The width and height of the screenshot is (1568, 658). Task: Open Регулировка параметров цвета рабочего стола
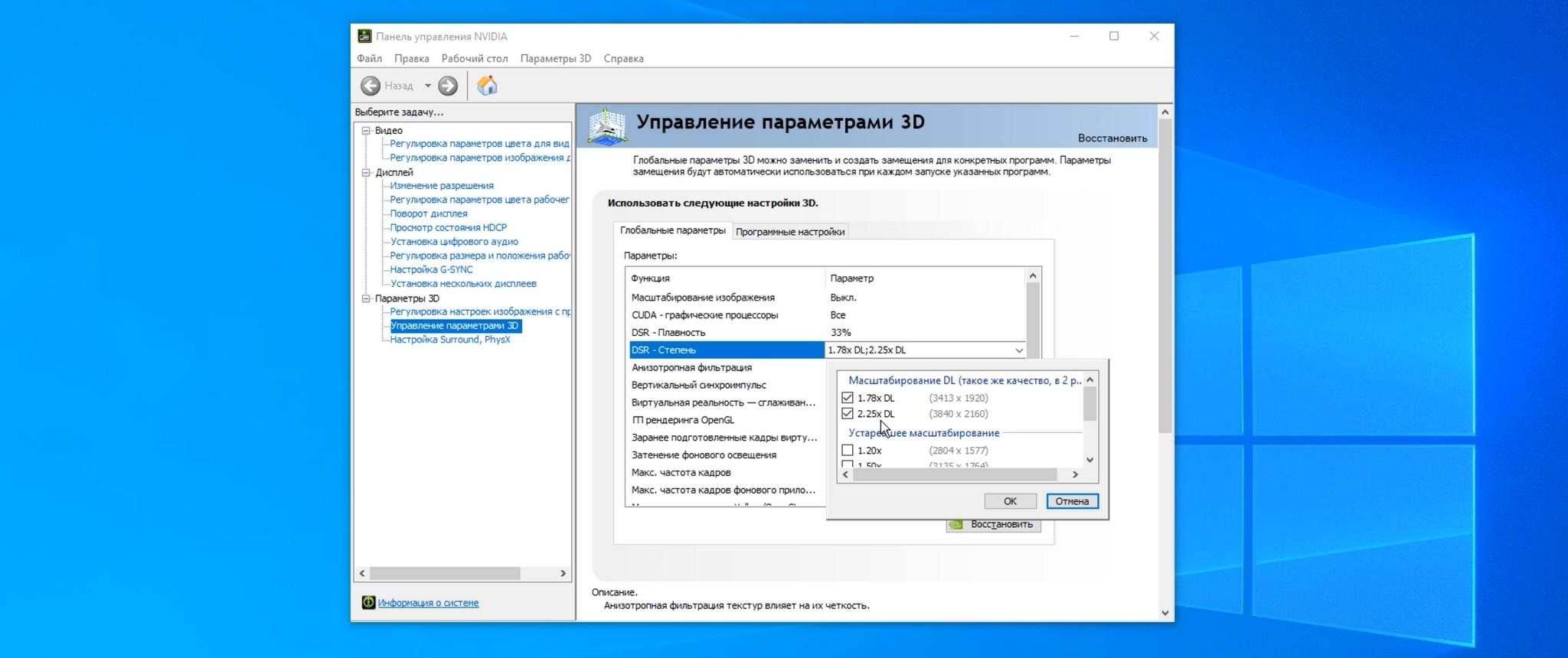coord(479,200)
